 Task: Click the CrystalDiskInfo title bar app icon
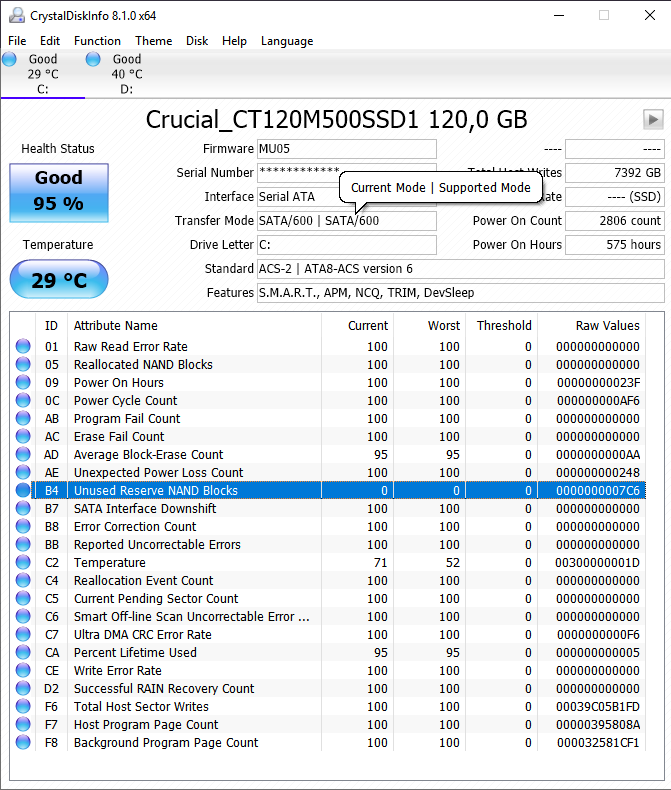click(x=17, y=16)
